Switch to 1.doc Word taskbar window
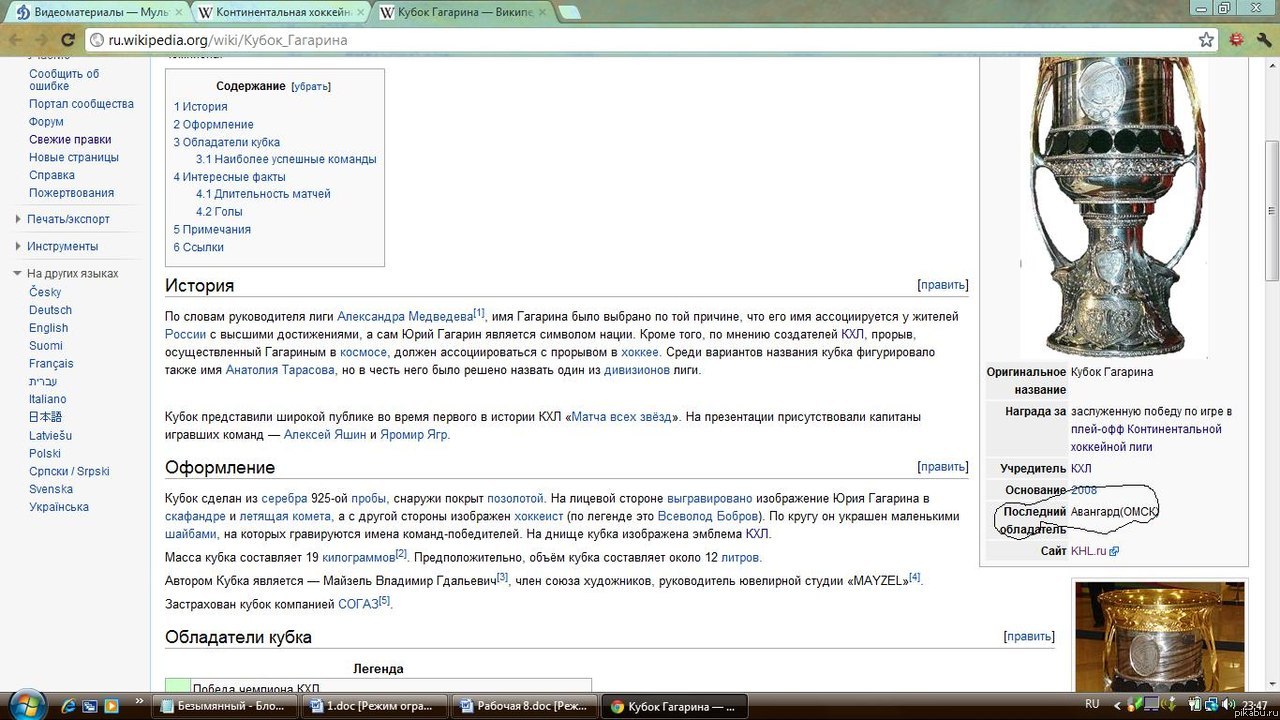This screenshot has height=720, width=1280. [375, 706]
